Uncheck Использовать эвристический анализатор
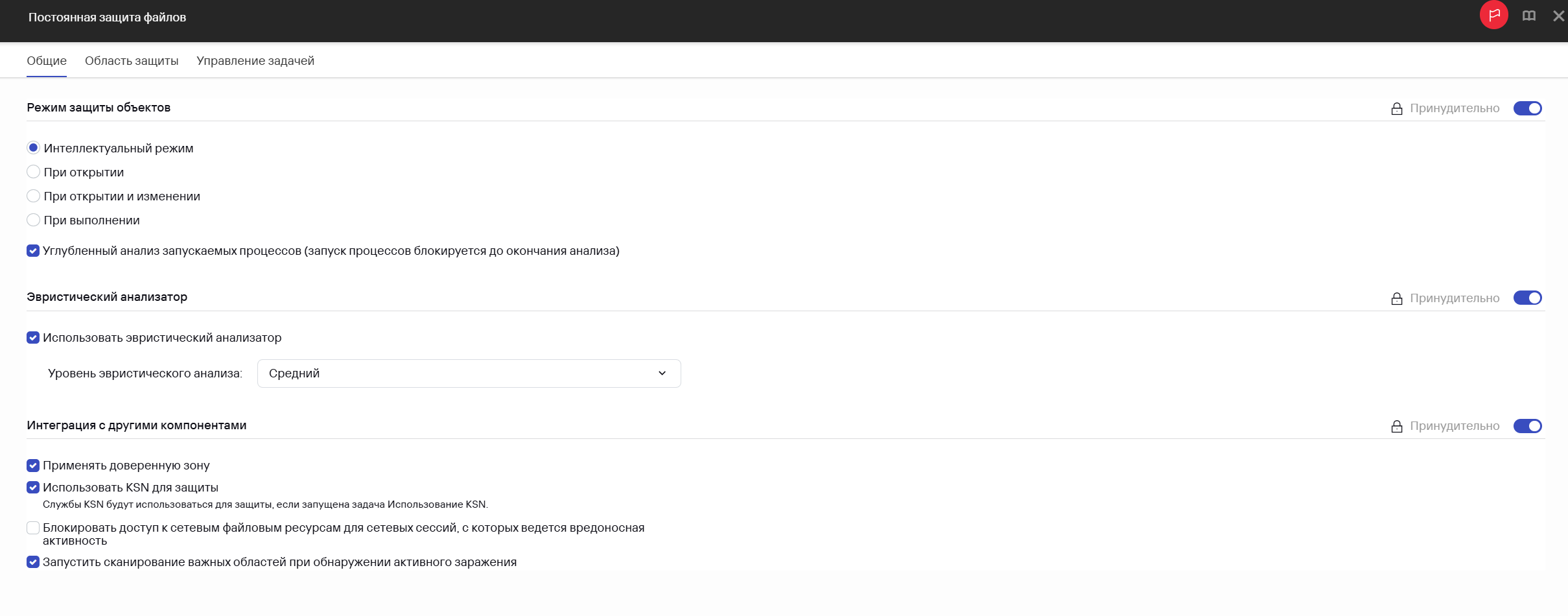1568x616 pixels. point(33,338)
